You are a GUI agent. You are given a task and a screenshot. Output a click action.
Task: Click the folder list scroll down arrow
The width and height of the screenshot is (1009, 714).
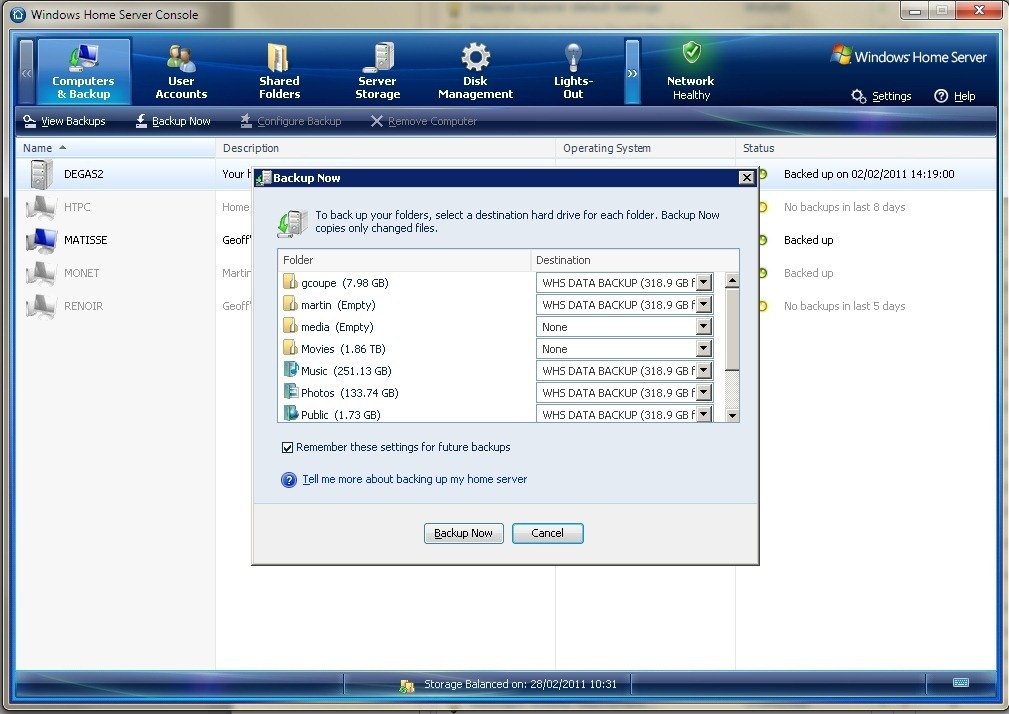(x=732, y=415)
